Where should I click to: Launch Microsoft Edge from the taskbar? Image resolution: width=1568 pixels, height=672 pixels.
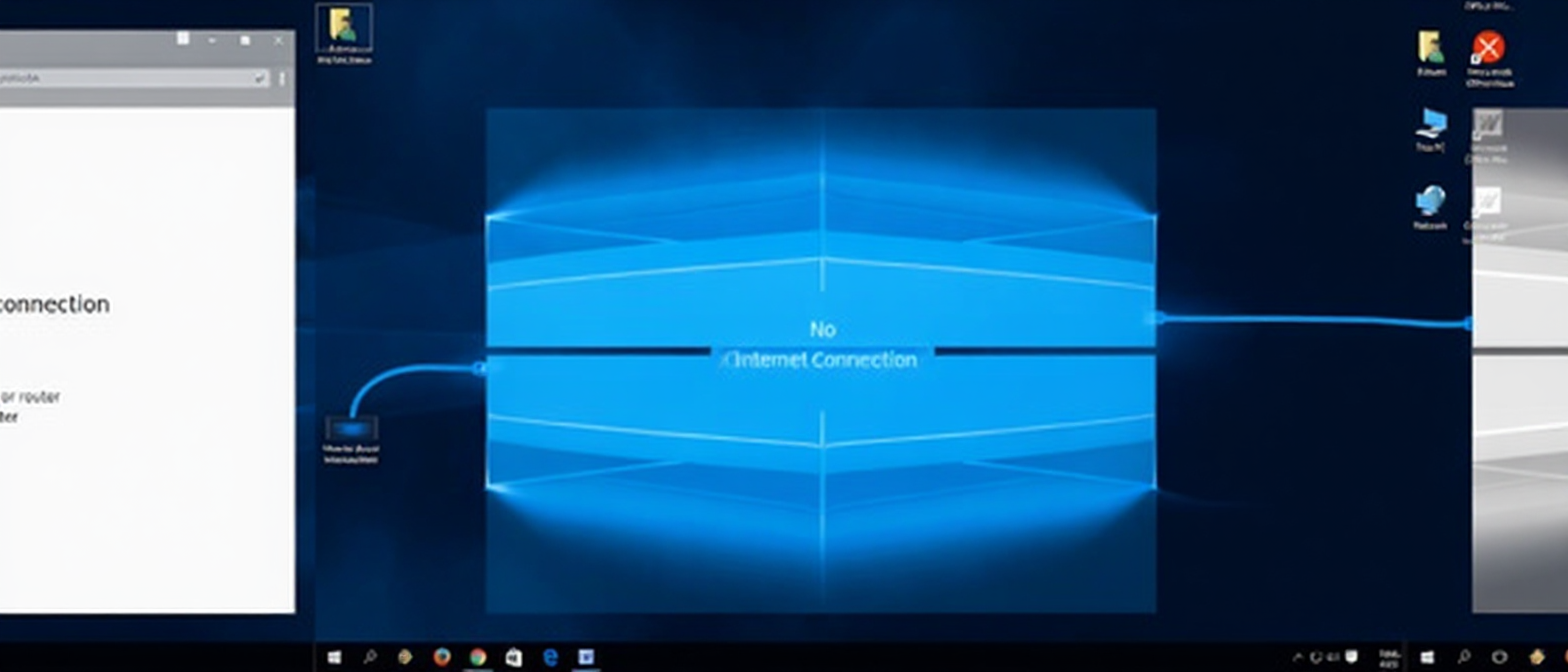pos(550,657)
